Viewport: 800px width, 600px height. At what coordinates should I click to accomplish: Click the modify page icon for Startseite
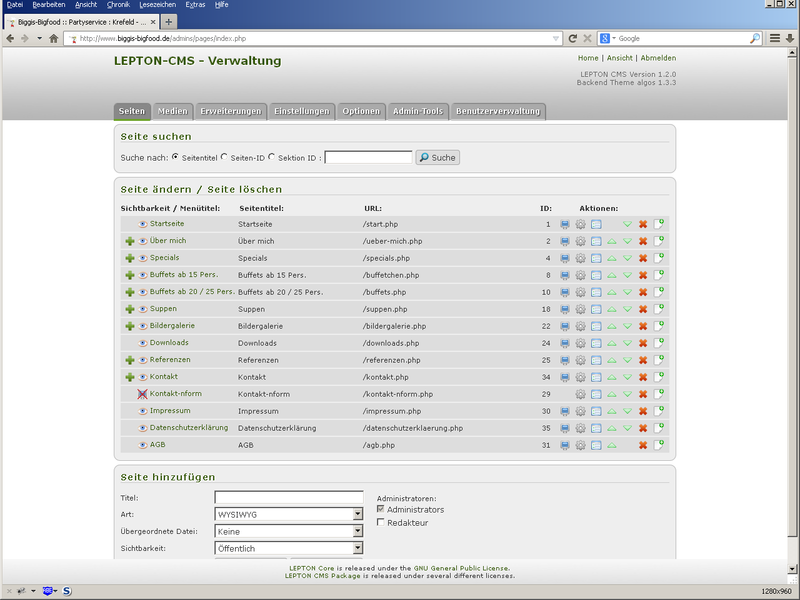pyautogui.click(x=565, y=224)
